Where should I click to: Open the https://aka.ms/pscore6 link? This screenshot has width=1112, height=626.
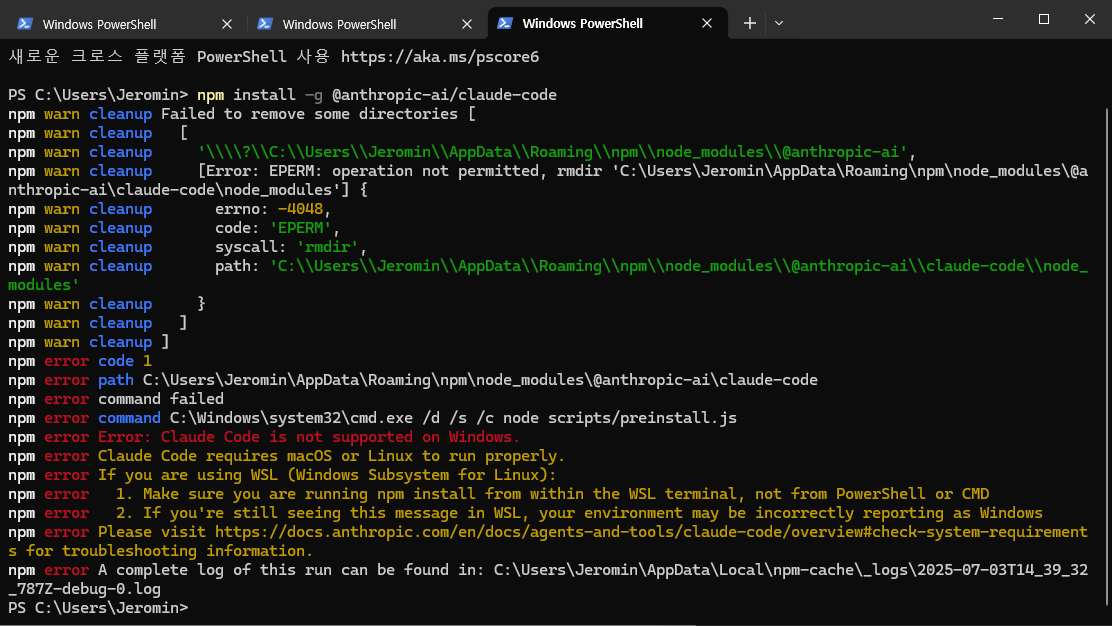tap(440, 57)
